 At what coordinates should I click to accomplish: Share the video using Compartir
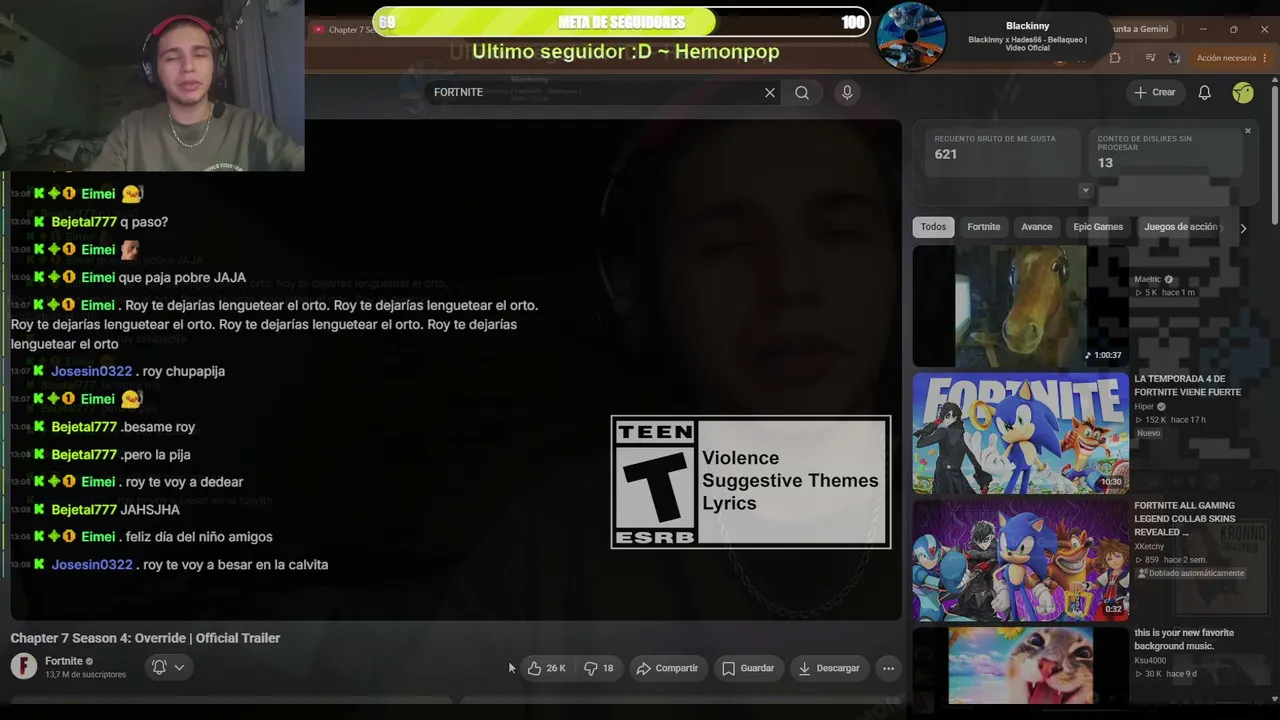tap(667, 668)
